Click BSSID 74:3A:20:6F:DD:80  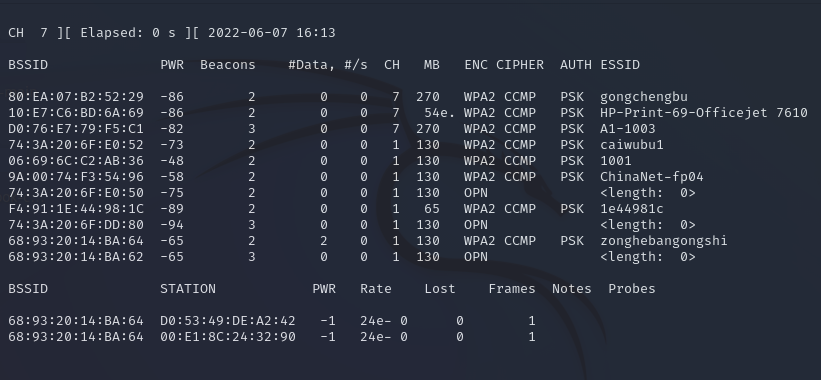(76, 225)
